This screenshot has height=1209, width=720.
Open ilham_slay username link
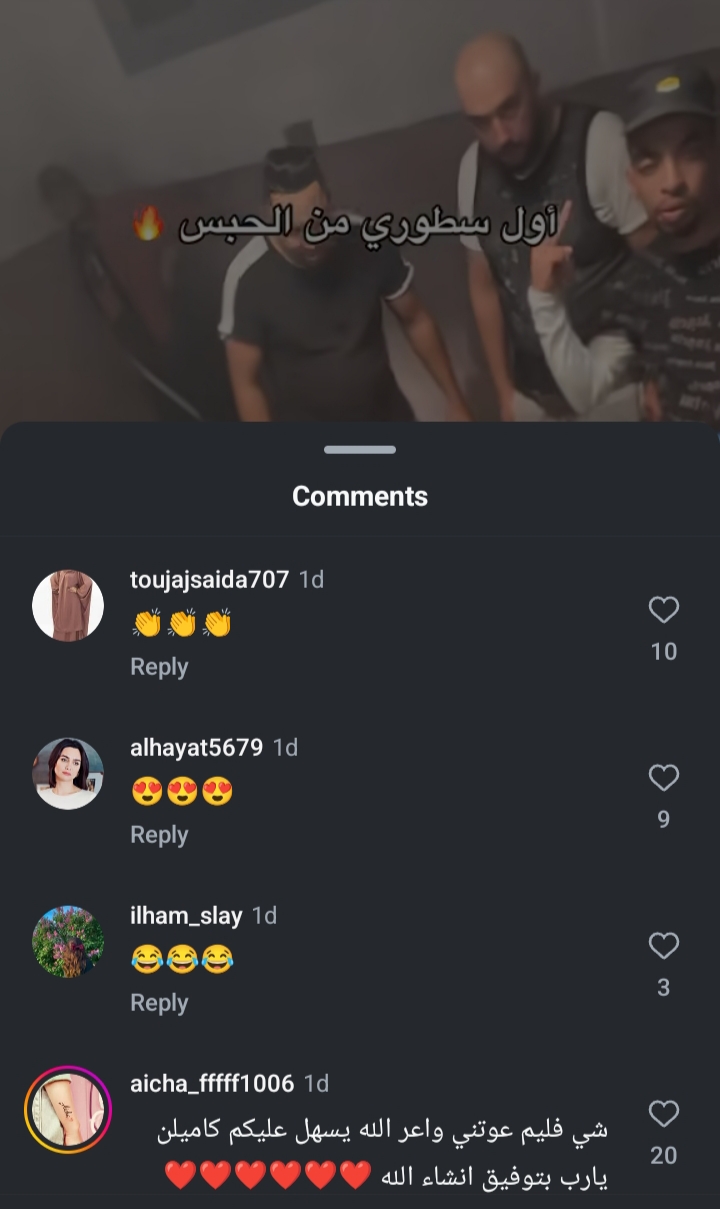[186, 916]
